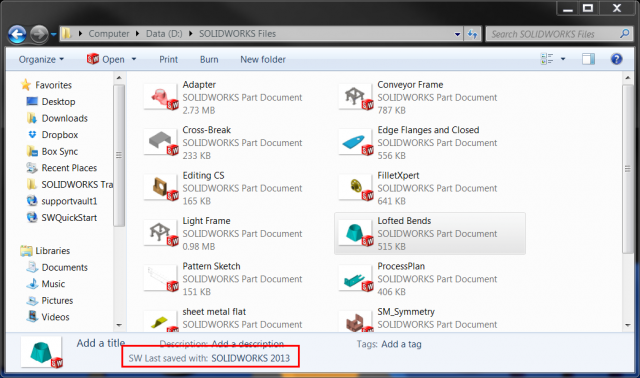Expand the address bar history dropdown
640x378 pixels.
tap(457, 34)
